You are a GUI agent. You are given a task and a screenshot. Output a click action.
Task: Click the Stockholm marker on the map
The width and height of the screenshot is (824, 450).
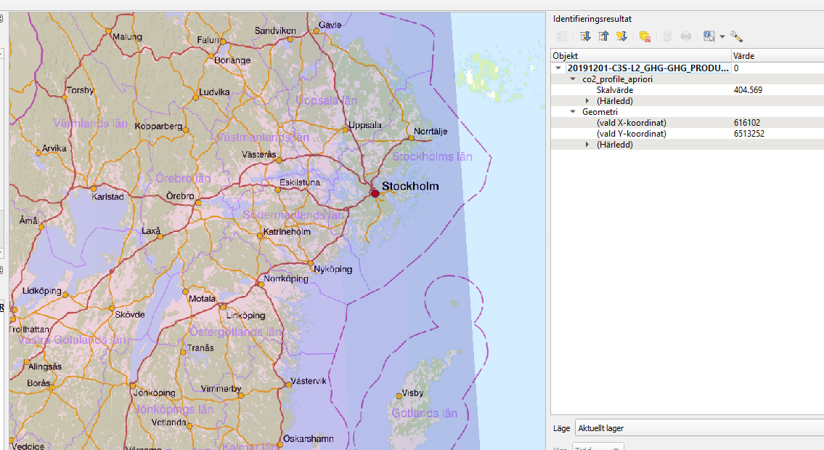point(376,191)
